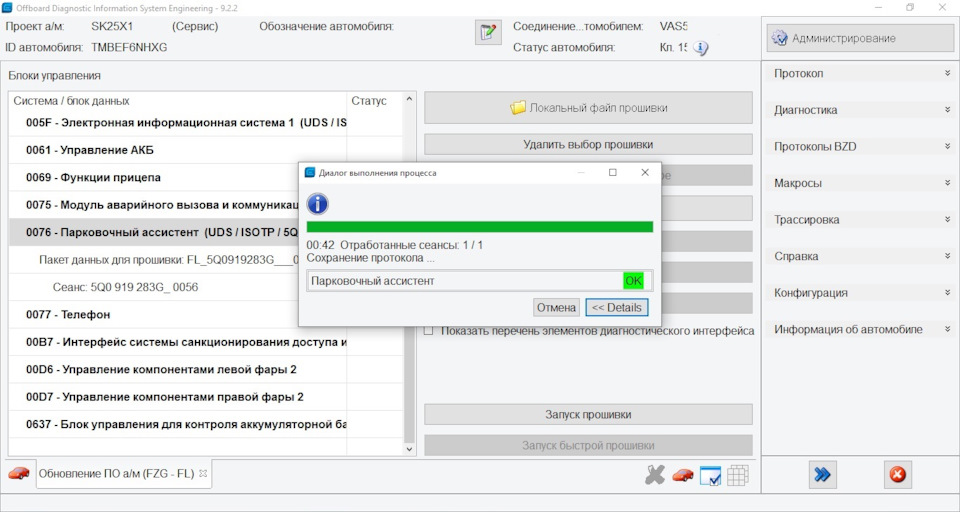
Task: Maximize the process dialog window
Action: (612, 173)
